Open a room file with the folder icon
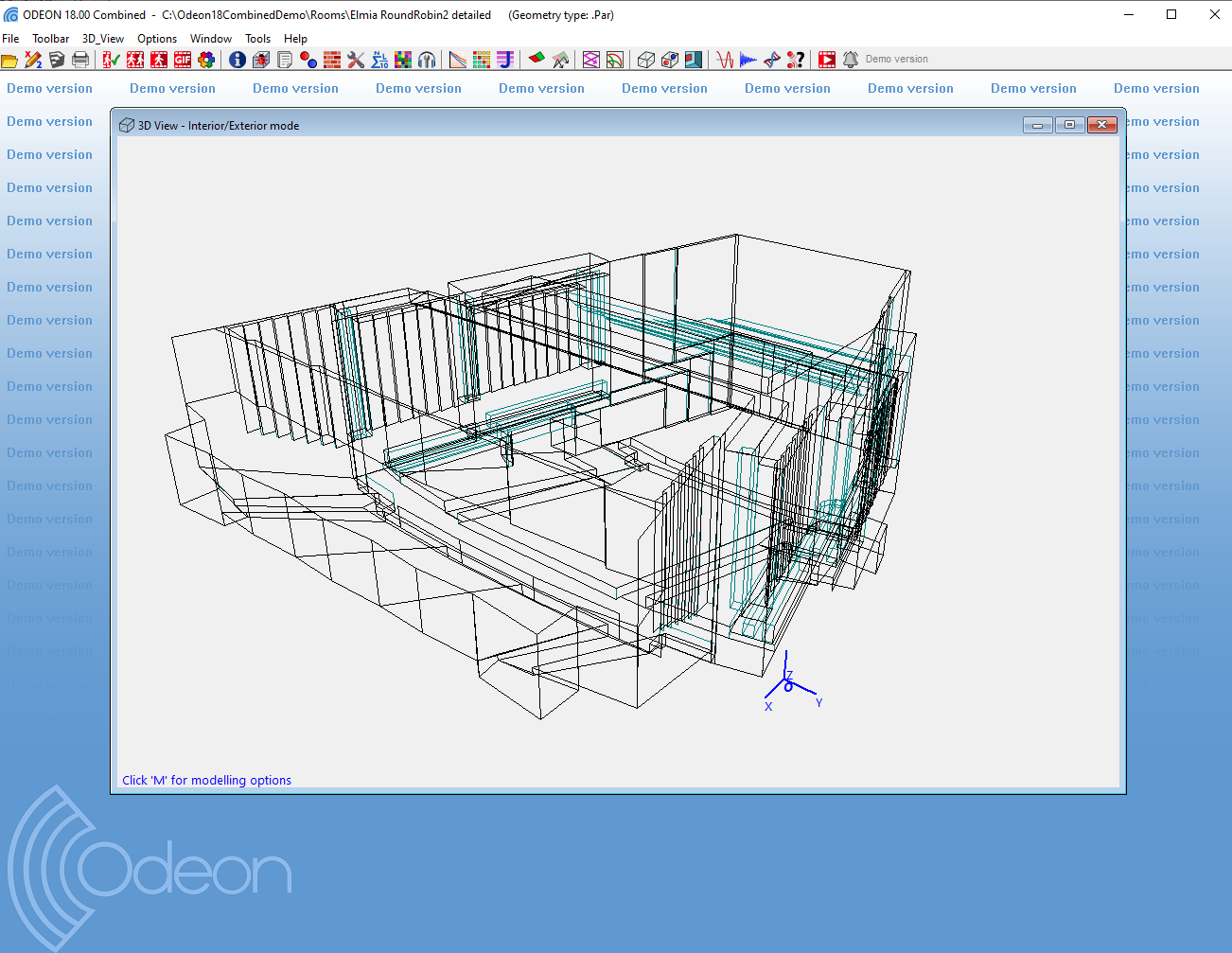The image size is (1232, 953). (9, 59)
